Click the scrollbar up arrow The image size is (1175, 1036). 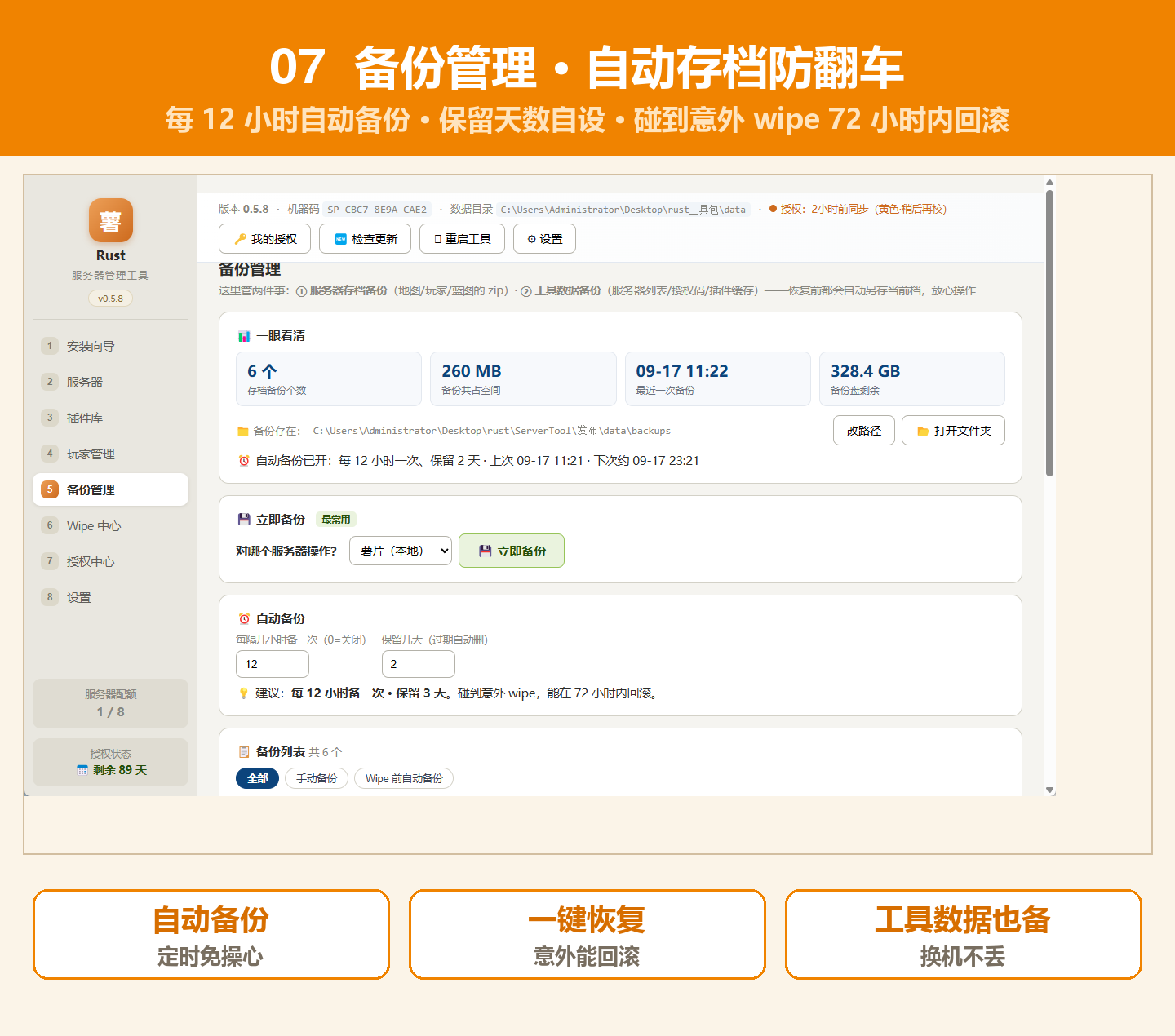(x=1049, y=183)
